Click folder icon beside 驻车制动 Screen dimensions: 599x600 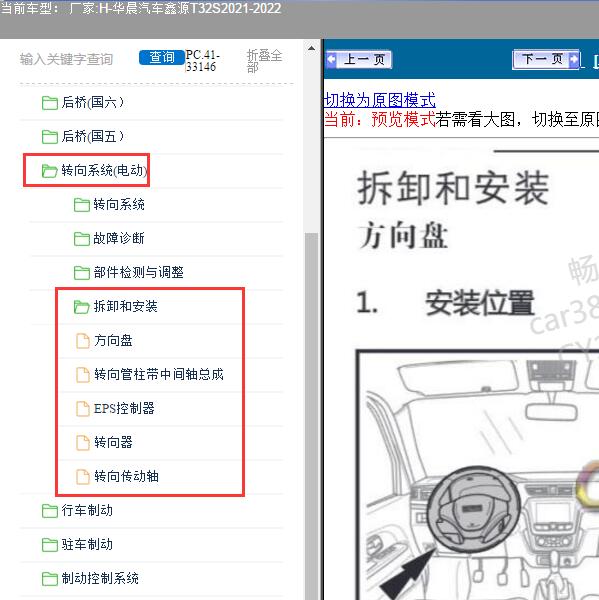pos(50,545)
